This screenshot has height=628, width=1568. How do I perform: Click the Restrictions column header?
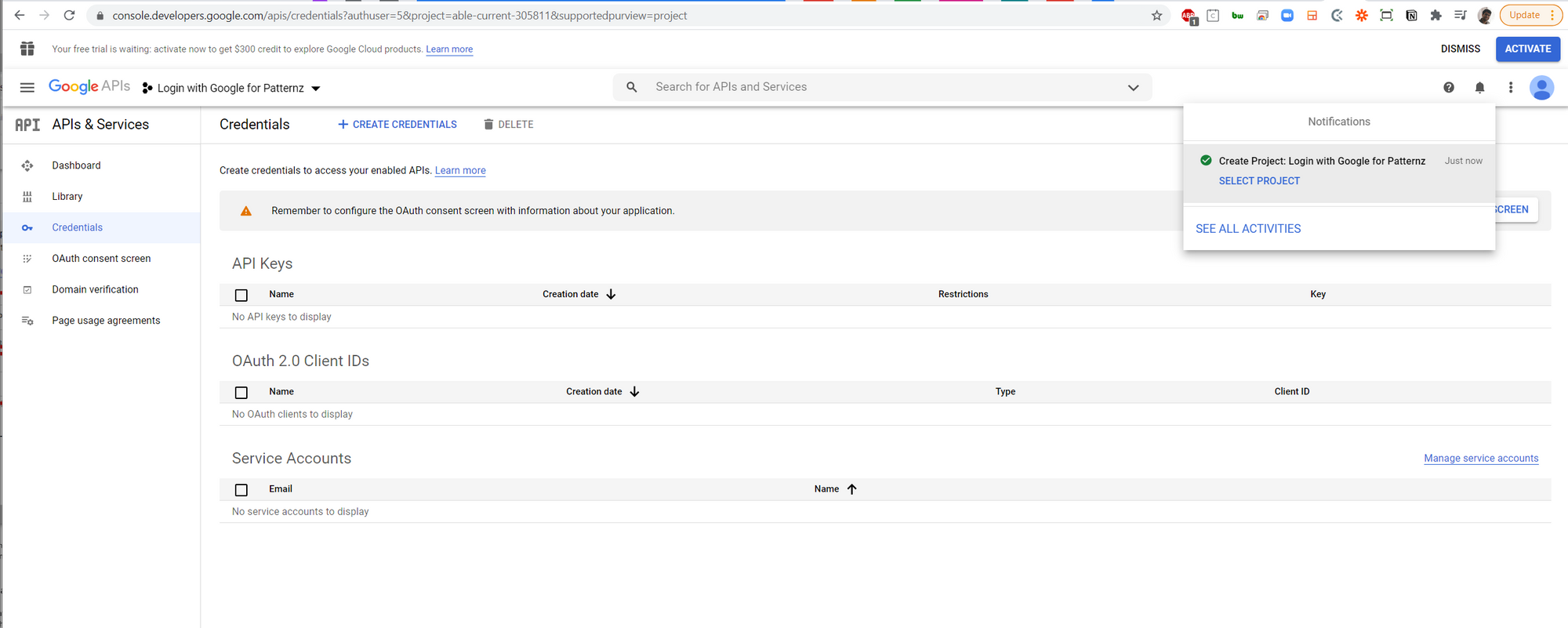(x=963, y=294)
